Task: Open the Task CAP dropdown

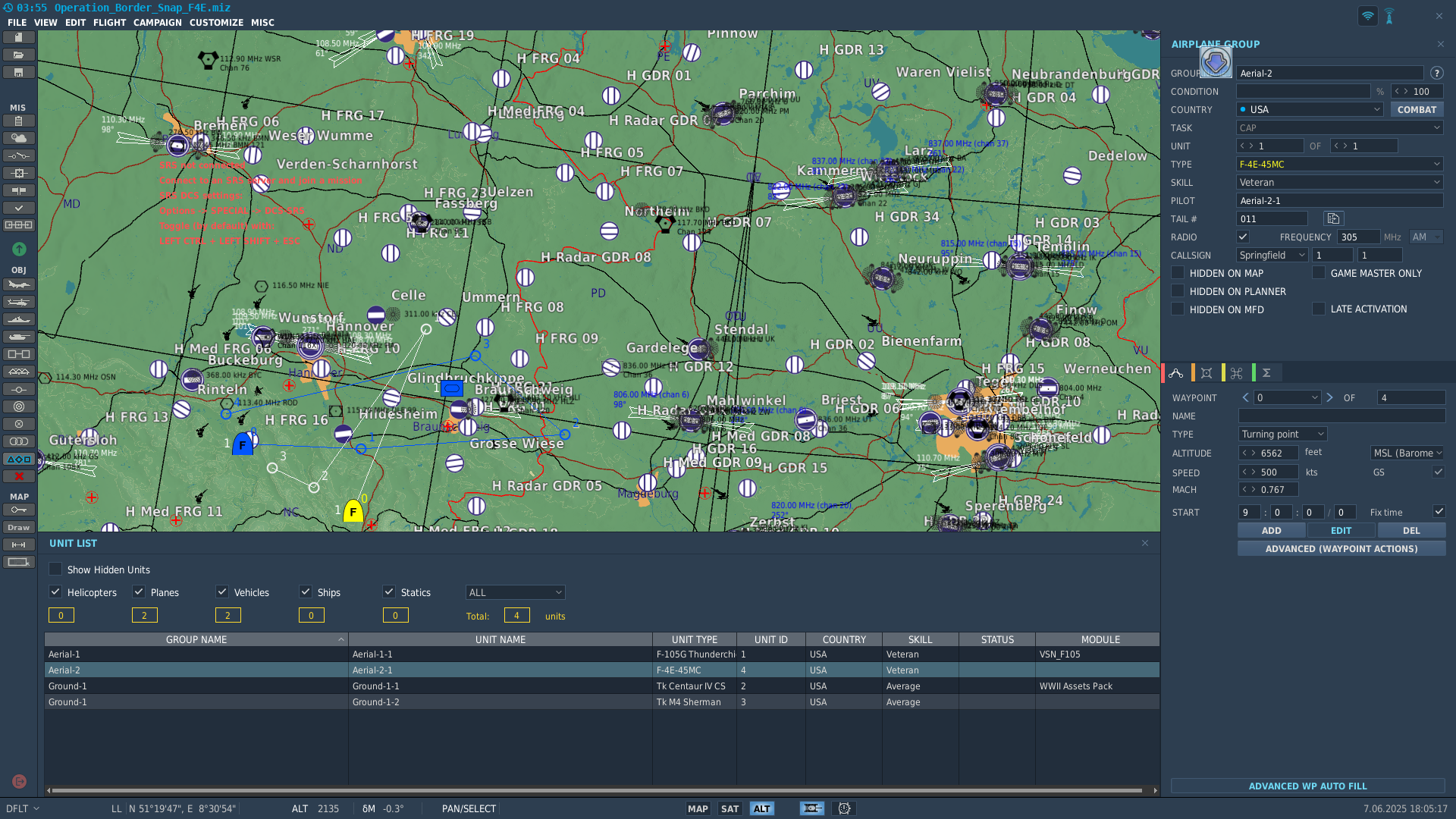Action: (x=1340, y=127)
